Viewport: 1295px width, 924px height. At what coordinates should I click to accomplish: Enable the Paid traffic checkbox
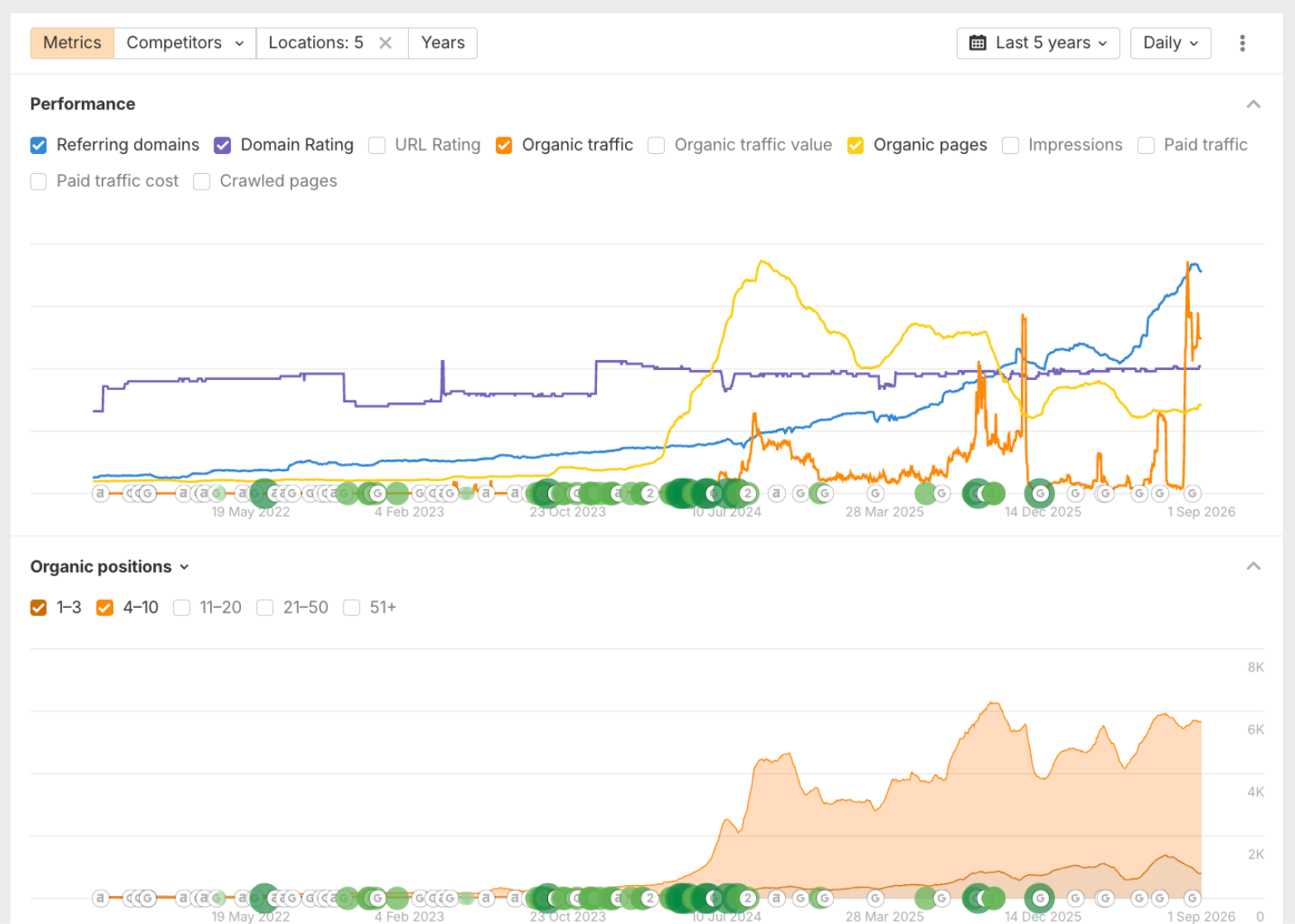[1146, 146]
